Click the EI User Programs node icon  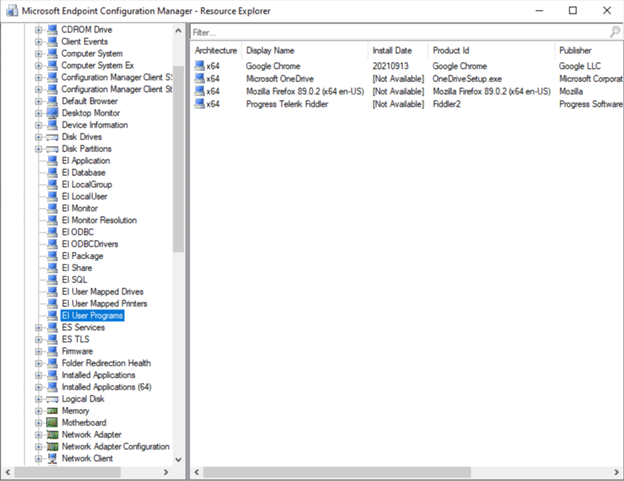tap(52, 315)
